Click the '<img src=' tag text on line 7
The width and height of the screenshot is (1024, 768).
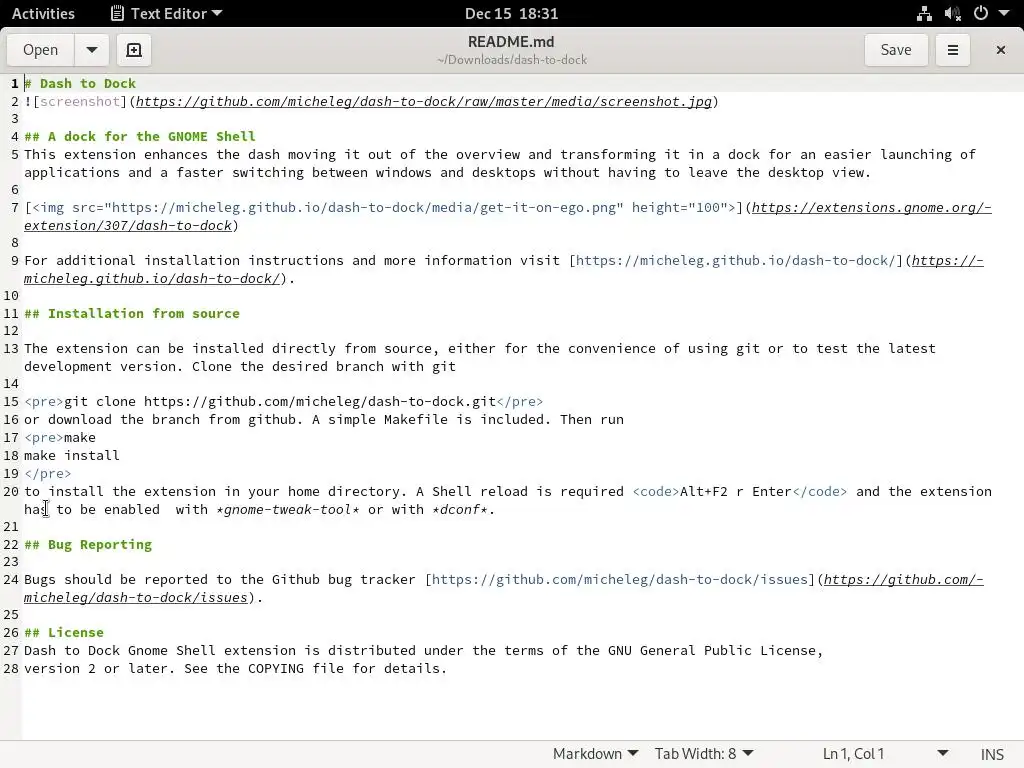pos(68,208)
